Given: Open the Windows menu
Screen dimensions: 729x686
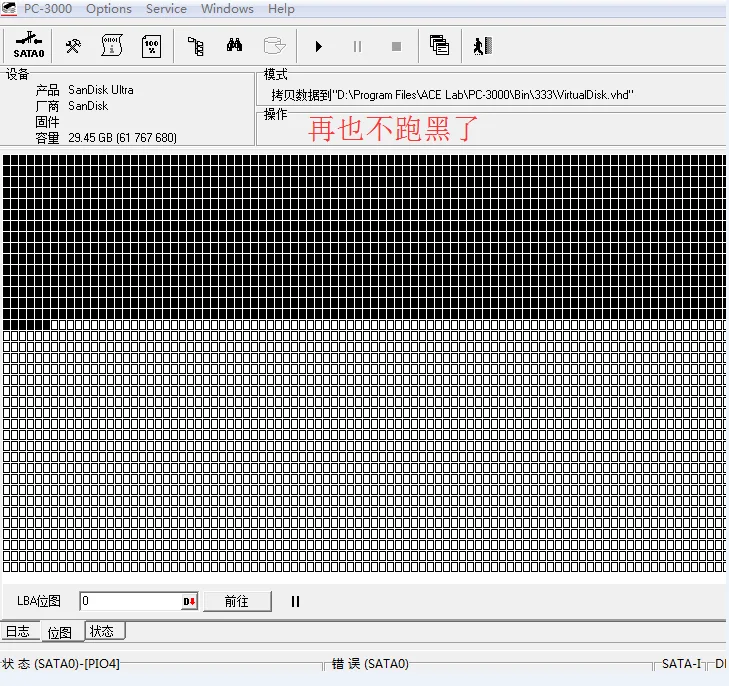Looking at the screenshot, I should pyautogui.click(x=227, y=9).
